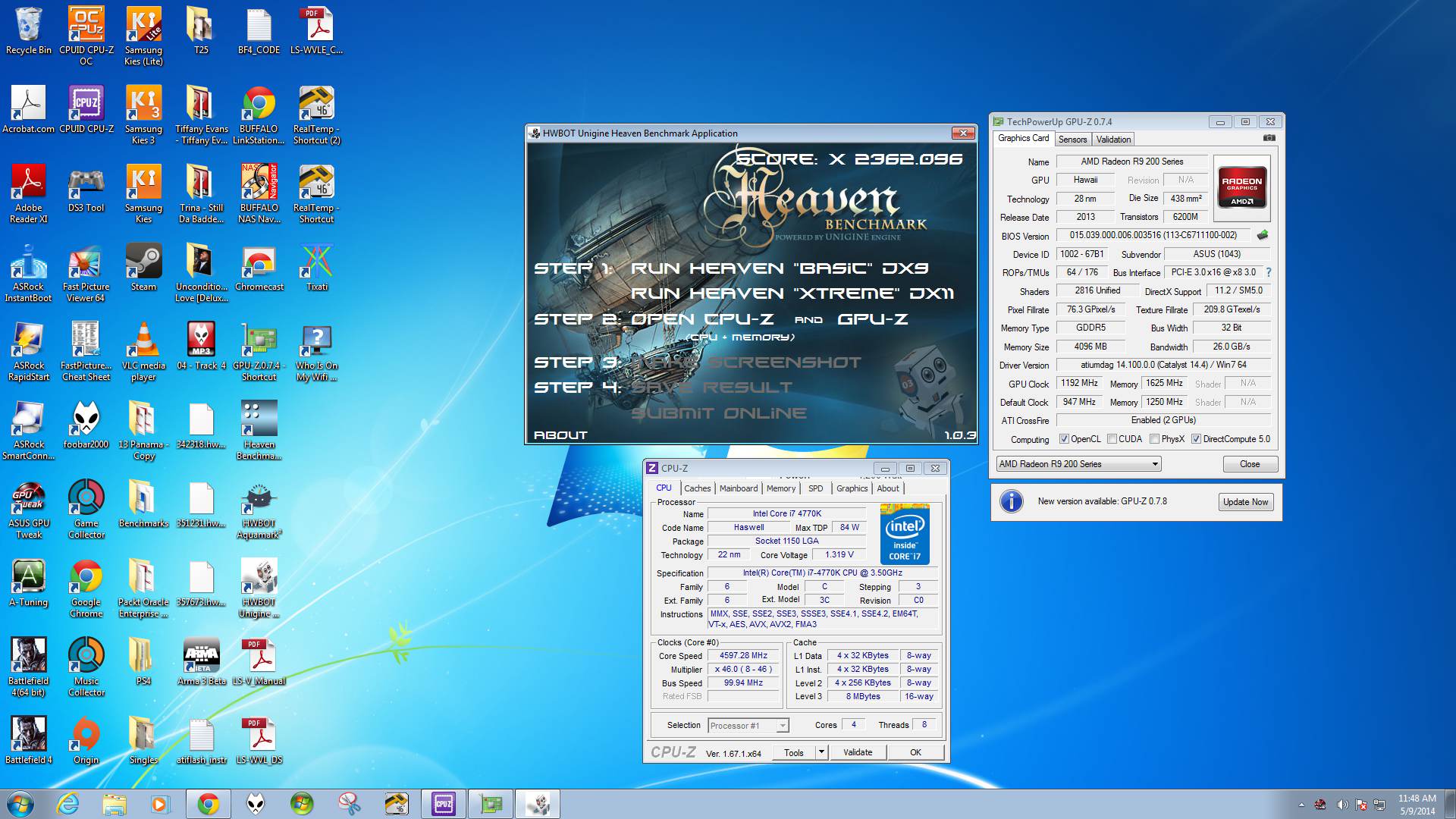Image resolution: width=1456 pixels, height=819 pixels.
Task: Open the Graphics tab in CPU-Z
Action: click(852, 488)
